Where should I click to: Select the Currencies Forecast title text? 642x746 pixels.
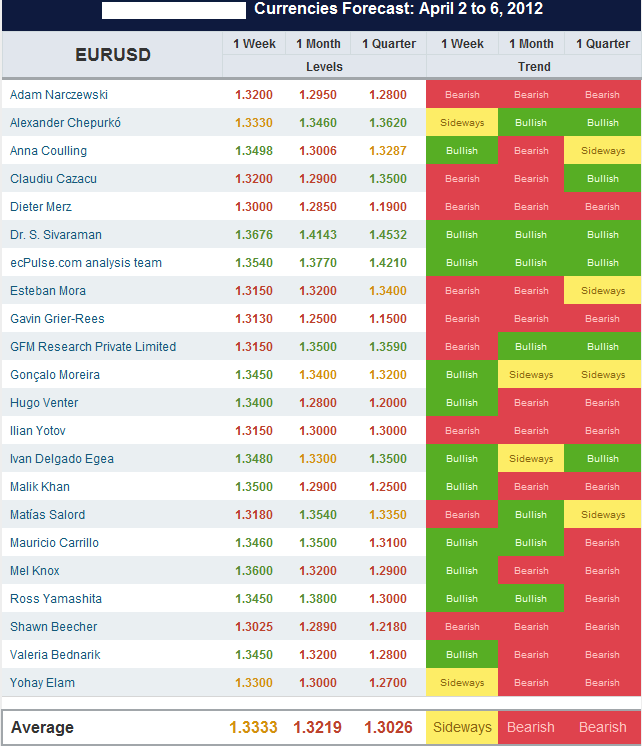(x=398, y=9)
